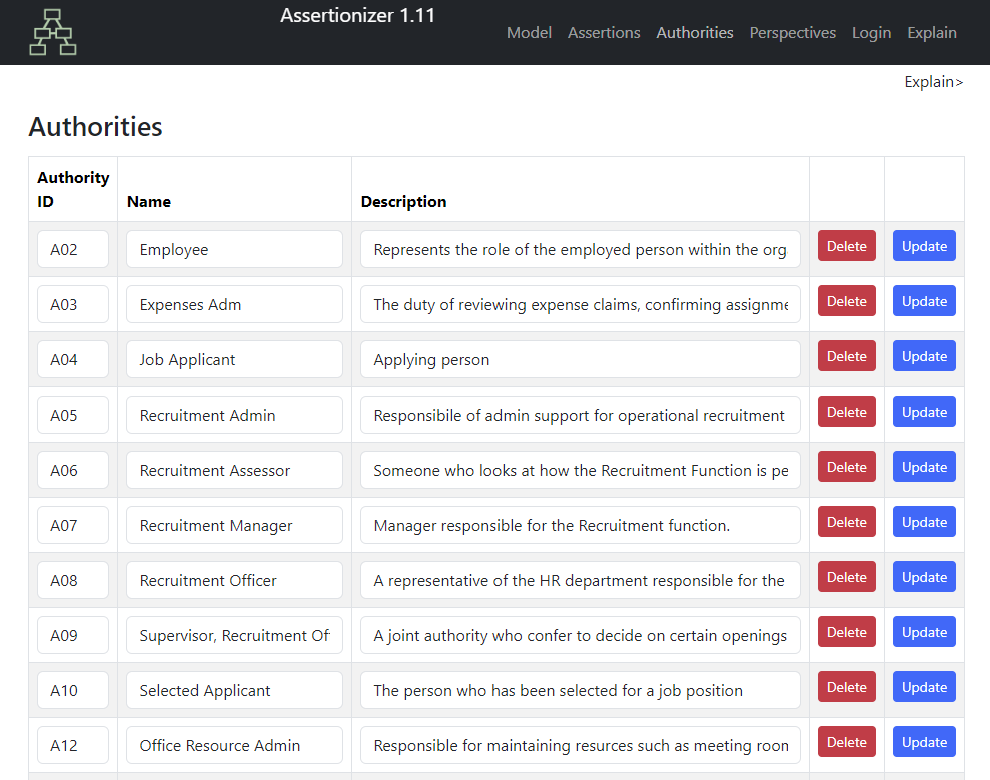Expand the Explain> link below the header
The height and width of the screenshot is (780, 990).
coord(933,81)
